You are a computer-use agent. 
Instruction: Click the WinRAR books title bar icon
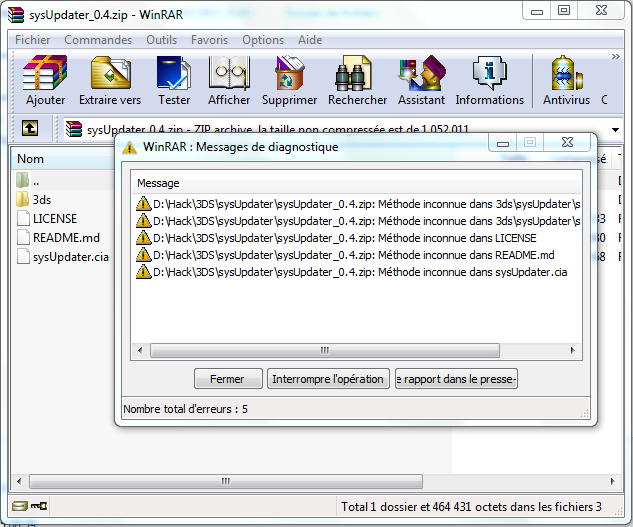[x=17, y=15]
